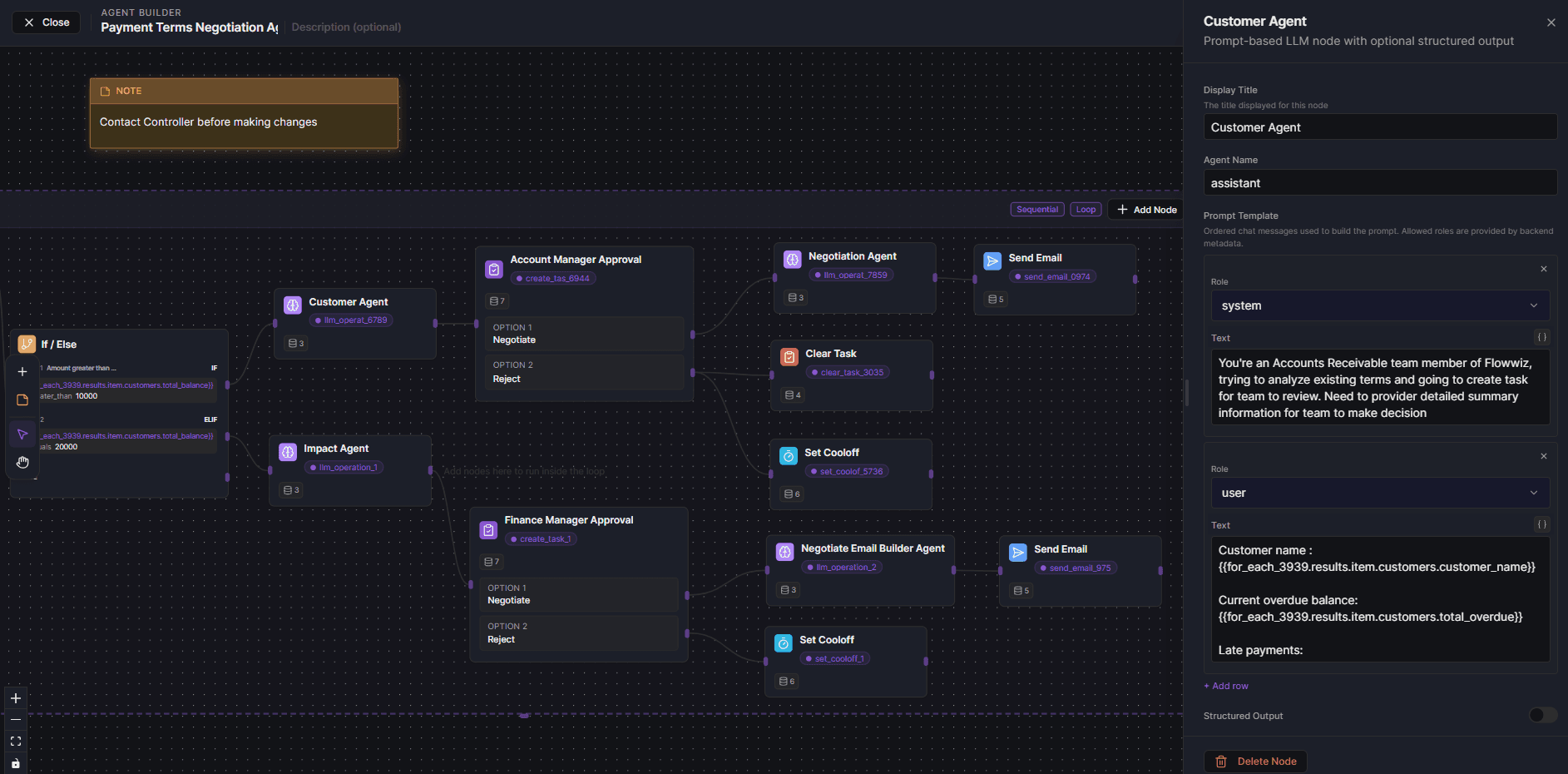Viewport: 1568px width, 774px height.
Task: Click the If / Else branch icon
Action: click(27, 344)
